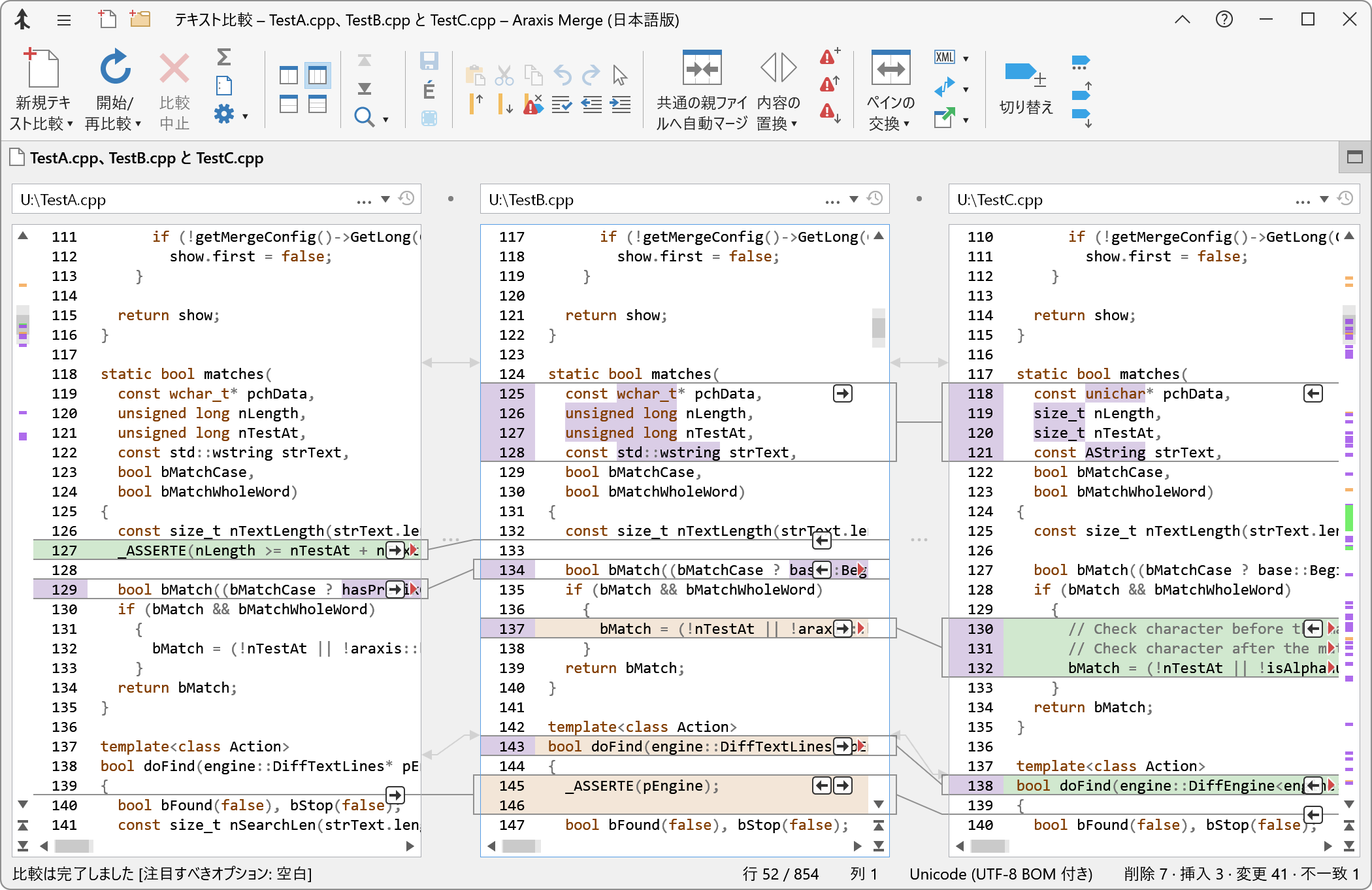Open the settings gear dropdown arrow
1372x890 pixels.
pyautogui.click(x=246, y=116)
